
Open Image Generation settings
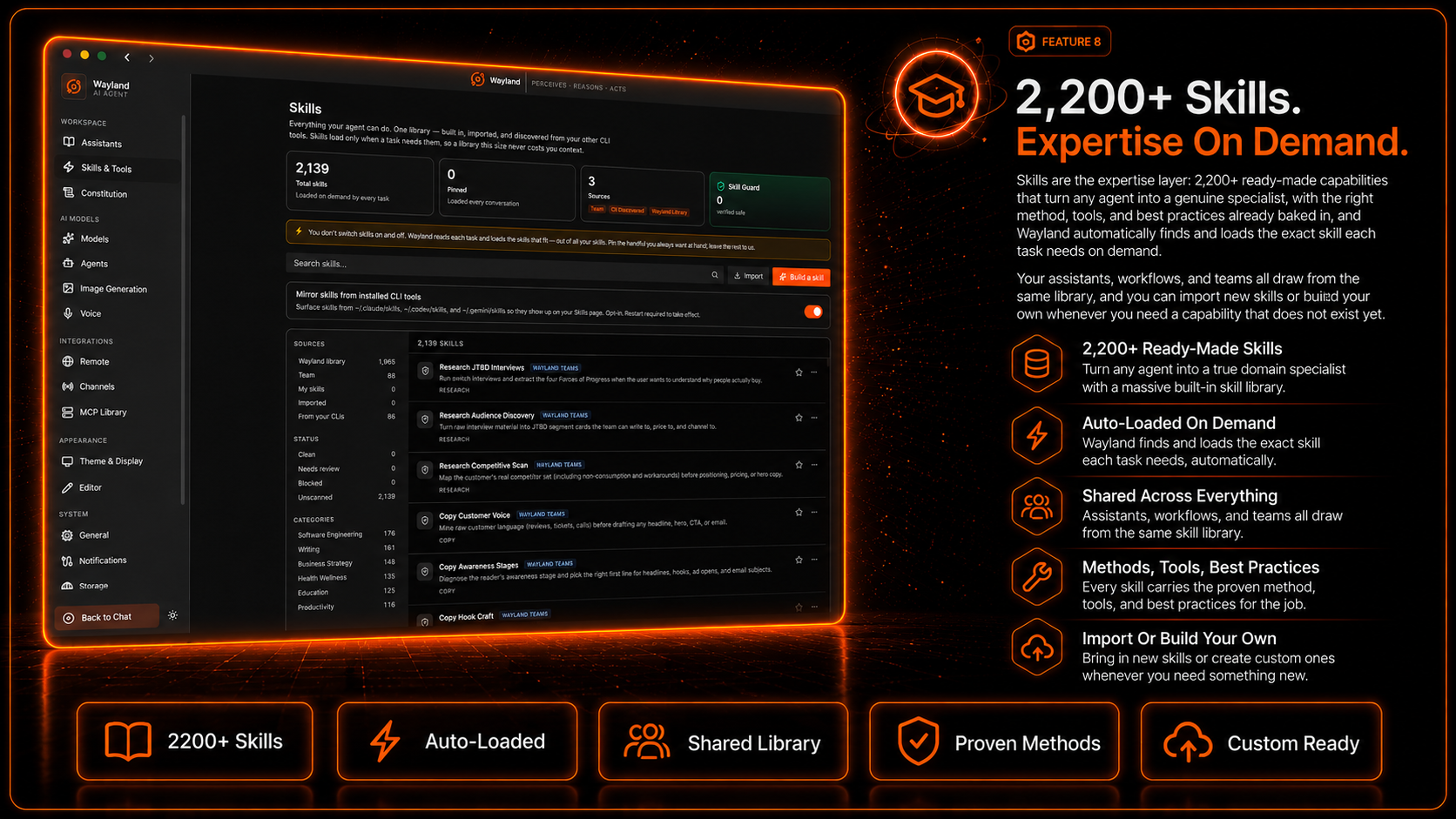point(104,289)
